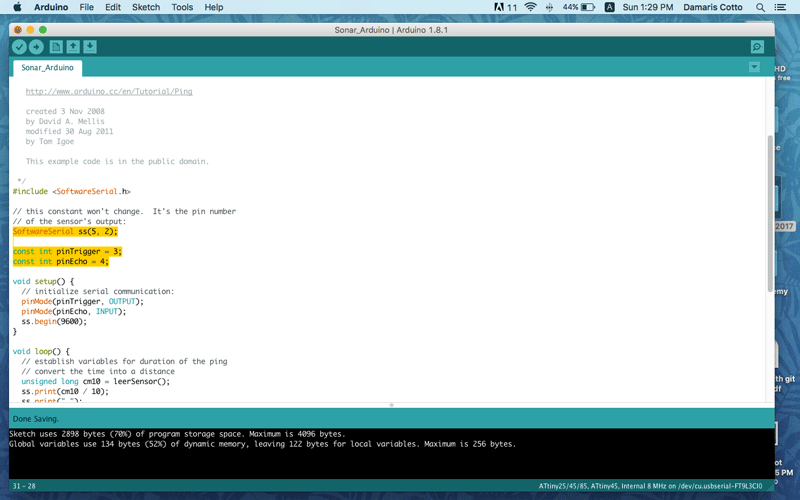
Task: Click the Bluetooth-style status icon in menu bar
Action: [549, 7]
